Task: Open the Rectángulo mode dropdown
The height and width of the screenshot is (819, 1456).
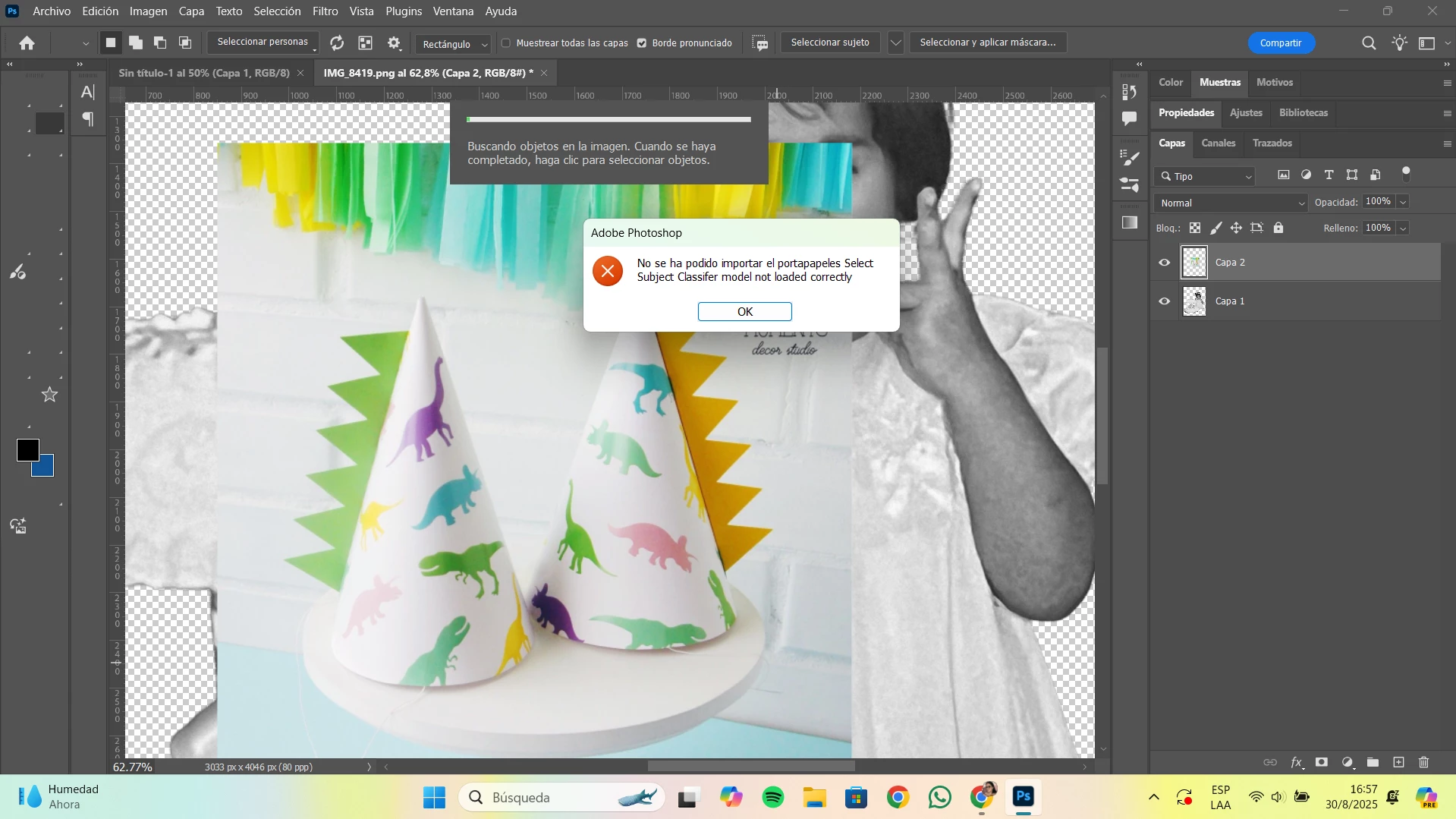Action: [x=454, y=44]
